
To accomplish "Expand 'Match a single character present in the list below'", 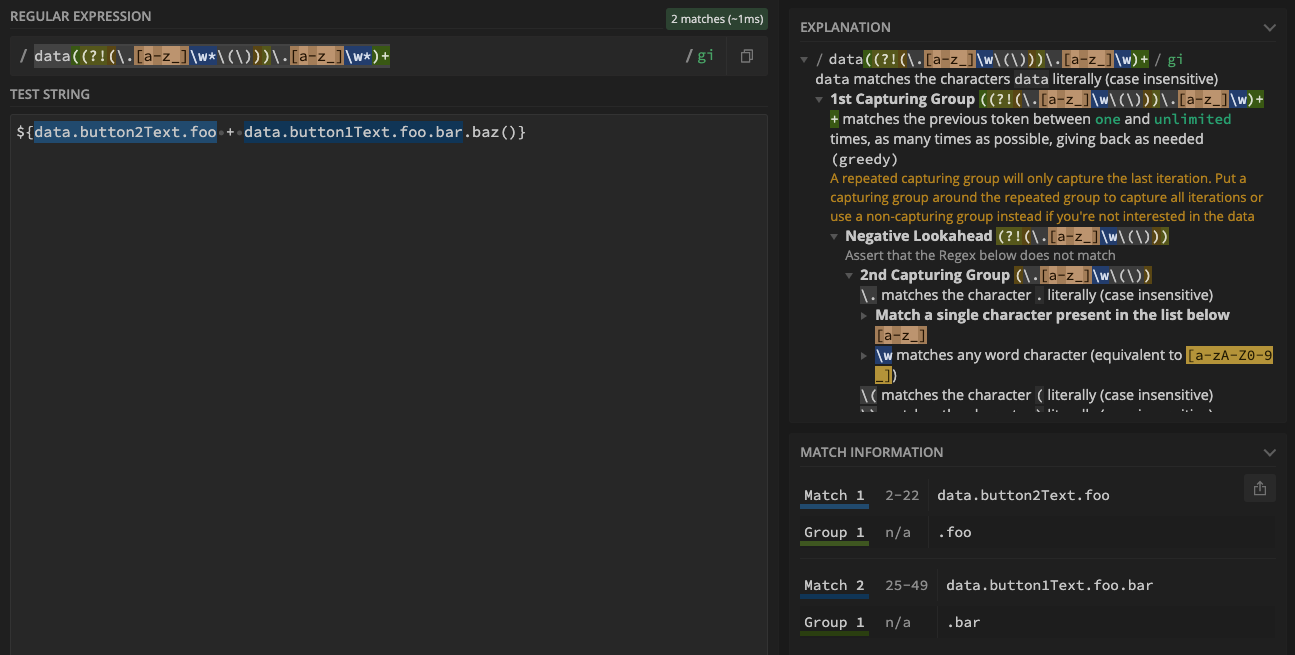I will click(x=864, y=315).
